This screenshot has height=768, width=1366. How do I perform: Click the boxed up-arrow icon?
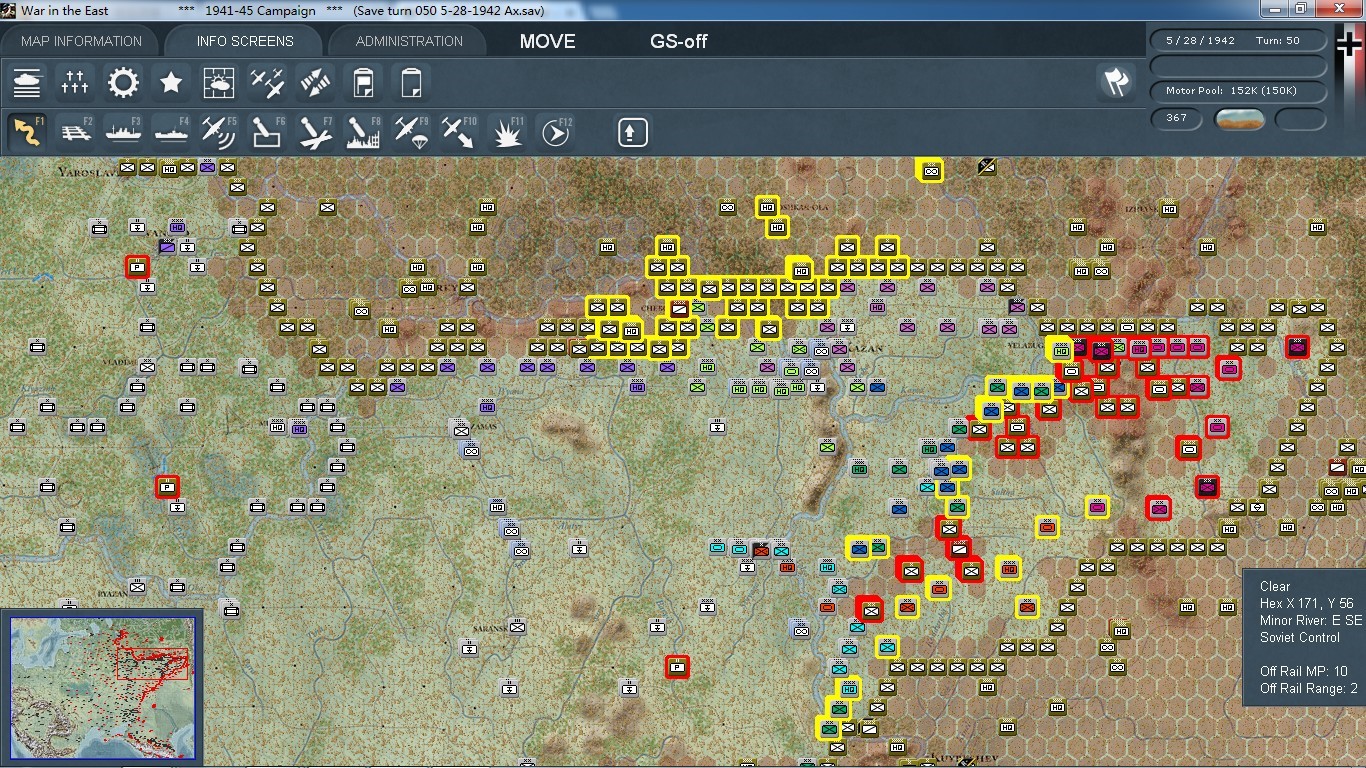click(x=633, y=132)
